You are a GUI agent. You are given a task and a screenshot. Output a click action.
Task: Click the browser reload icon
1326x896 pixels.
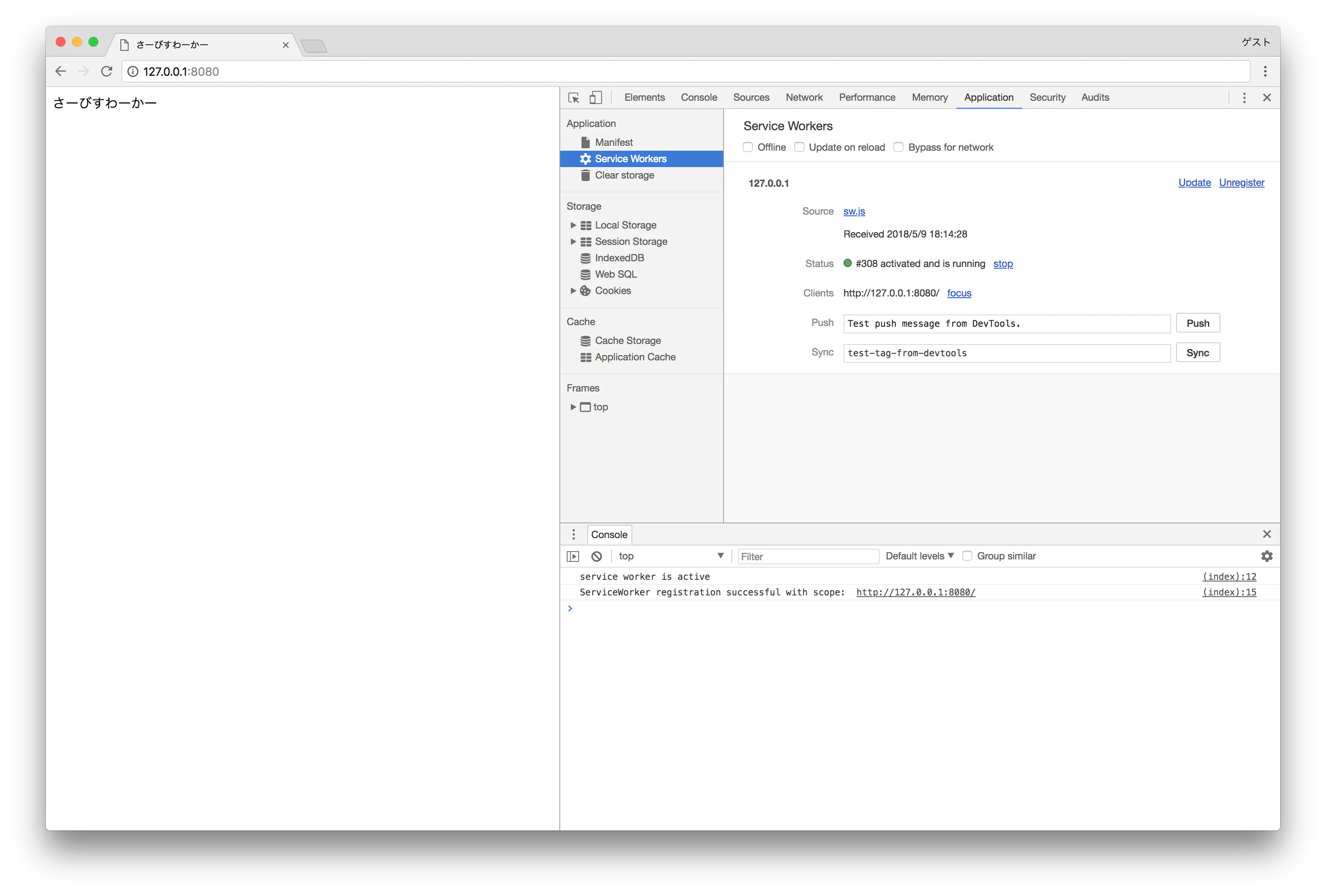[x=107, y=71]
